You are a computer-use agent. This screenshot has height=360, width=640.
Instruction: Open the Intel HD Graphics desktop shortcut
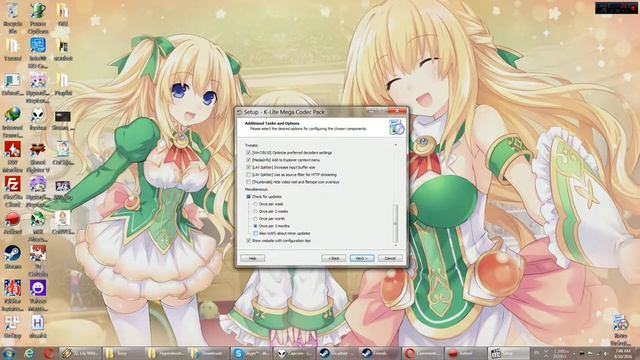point(38,53)
